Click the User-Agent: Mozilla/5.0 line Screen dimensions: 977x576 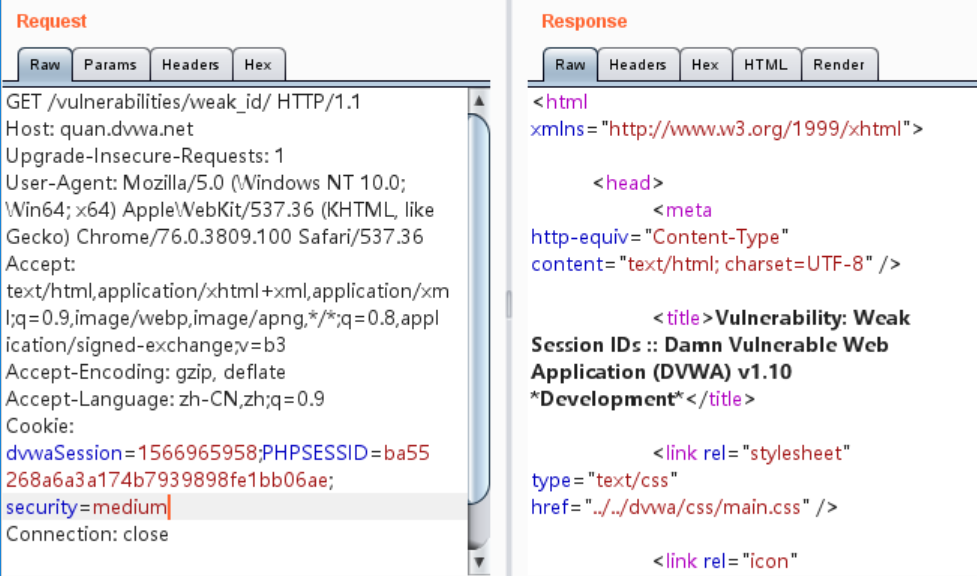[x=206, y=183]
